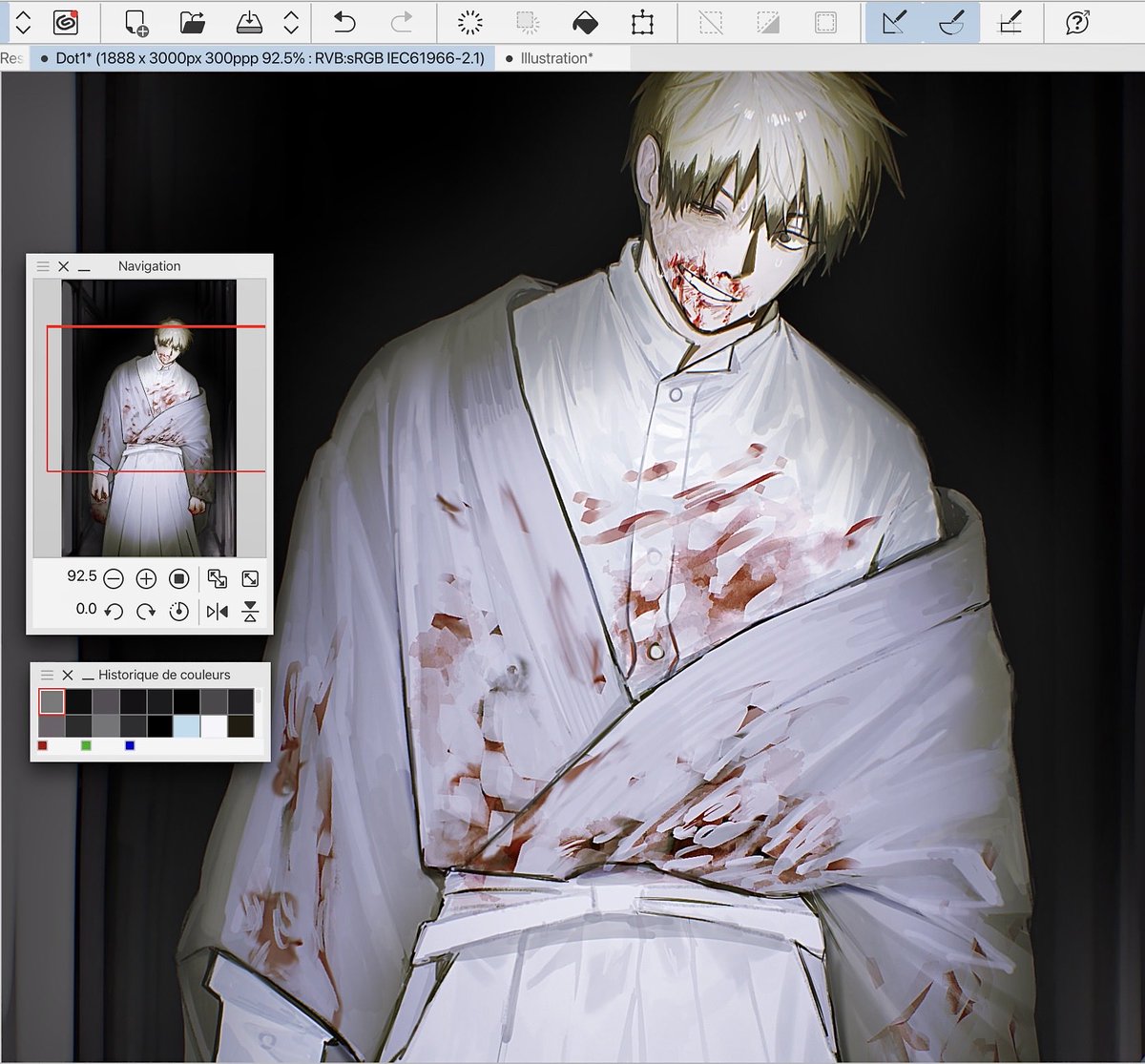Close the Historique de couleurs panel
The image size is (1145, 1064).
click(x=68, y=675)
